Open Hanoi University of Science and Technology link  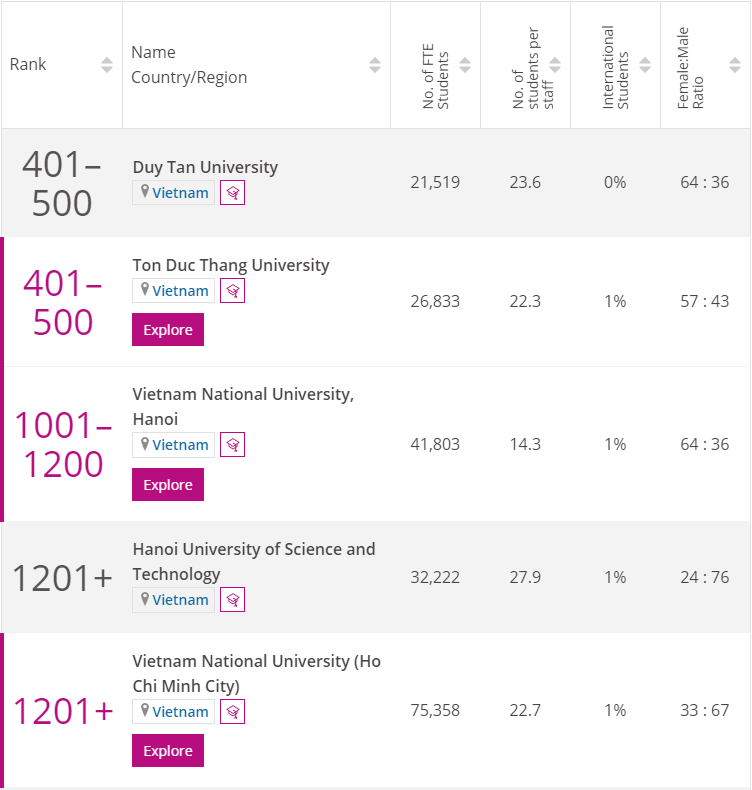pyautogui.click(x=254, y=561)
